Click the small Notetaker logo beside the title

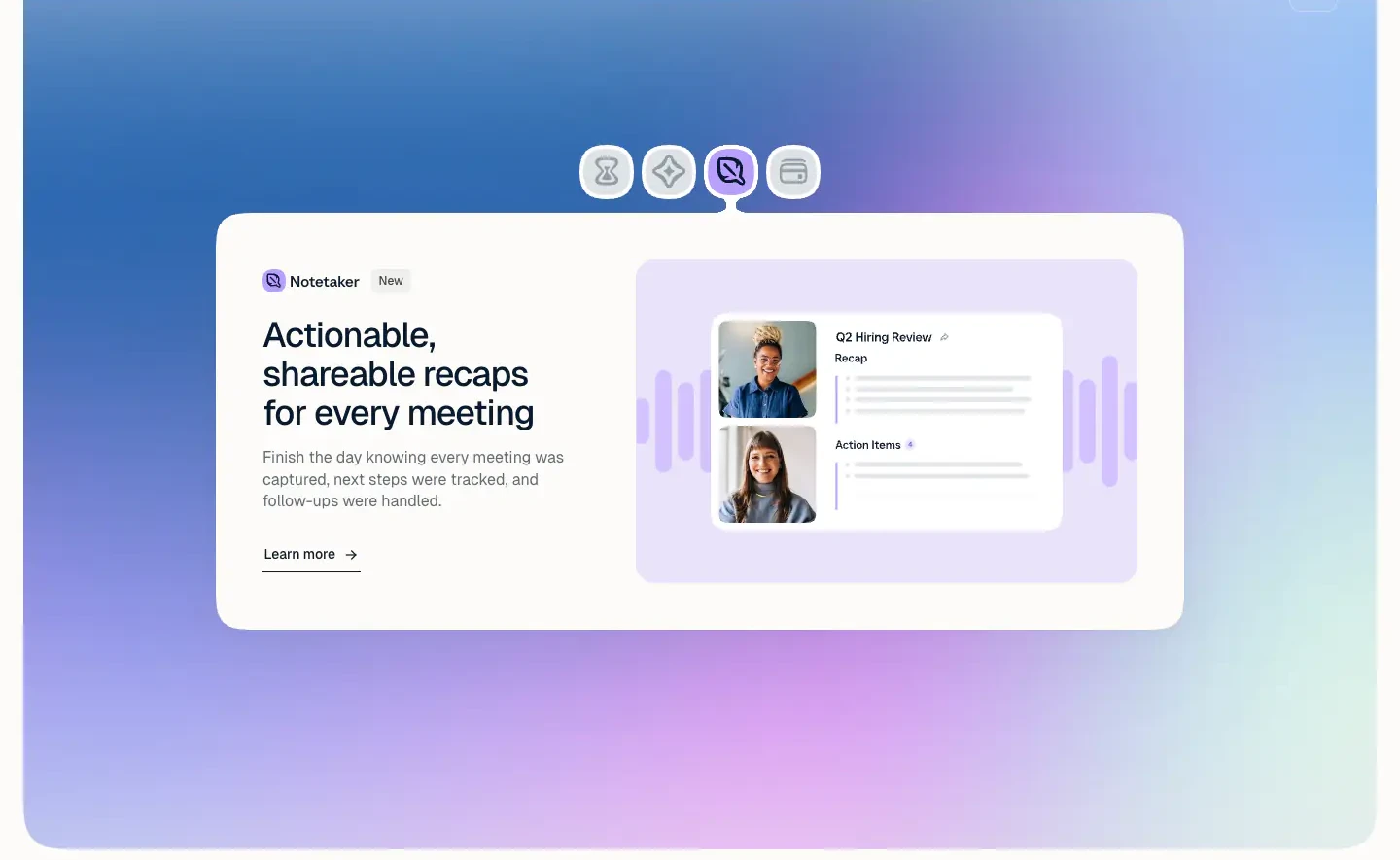coord(274,281)
